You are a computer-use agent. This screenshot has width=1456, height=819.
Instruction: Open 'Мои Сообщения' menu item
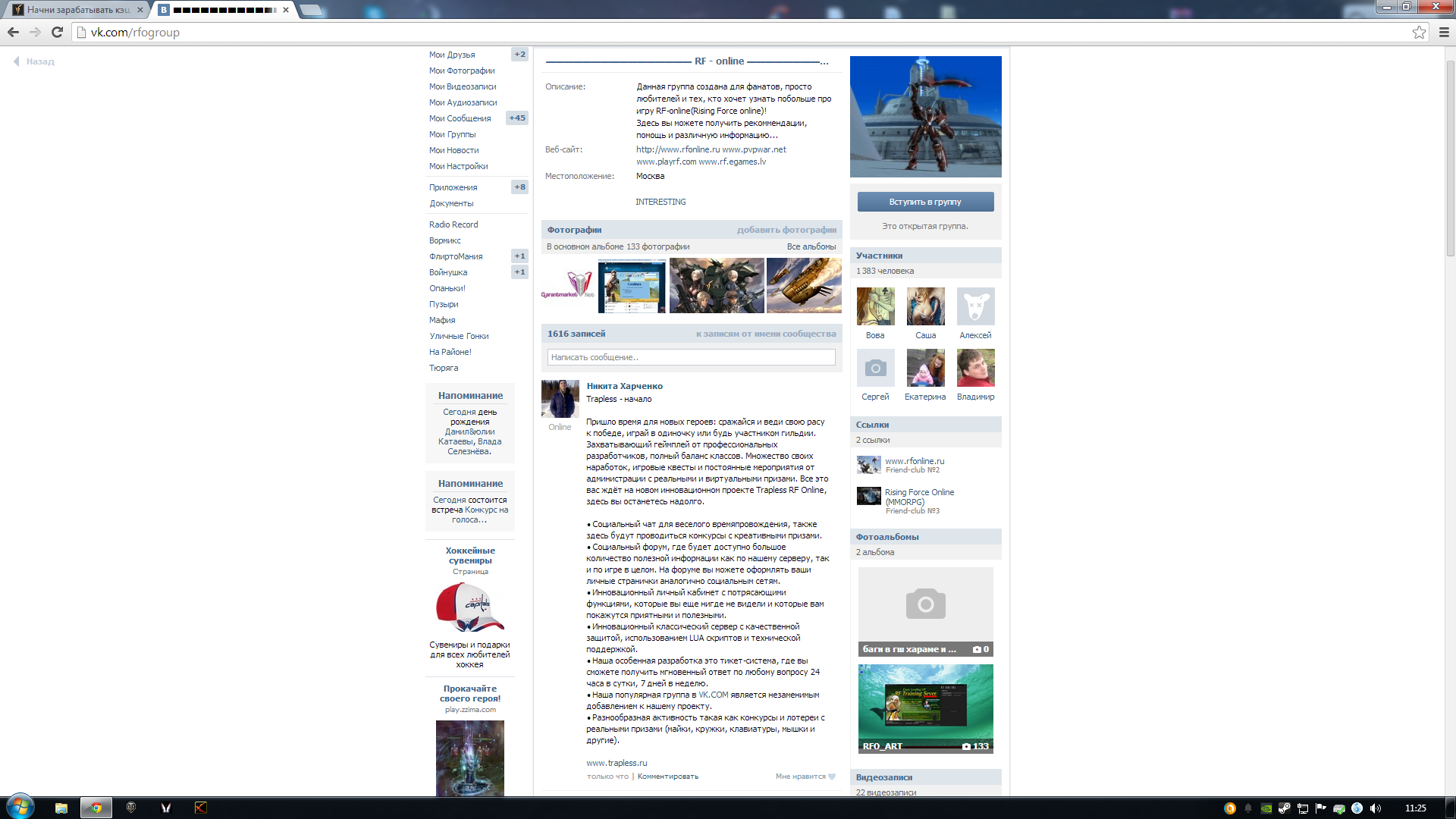click(460, 118)
